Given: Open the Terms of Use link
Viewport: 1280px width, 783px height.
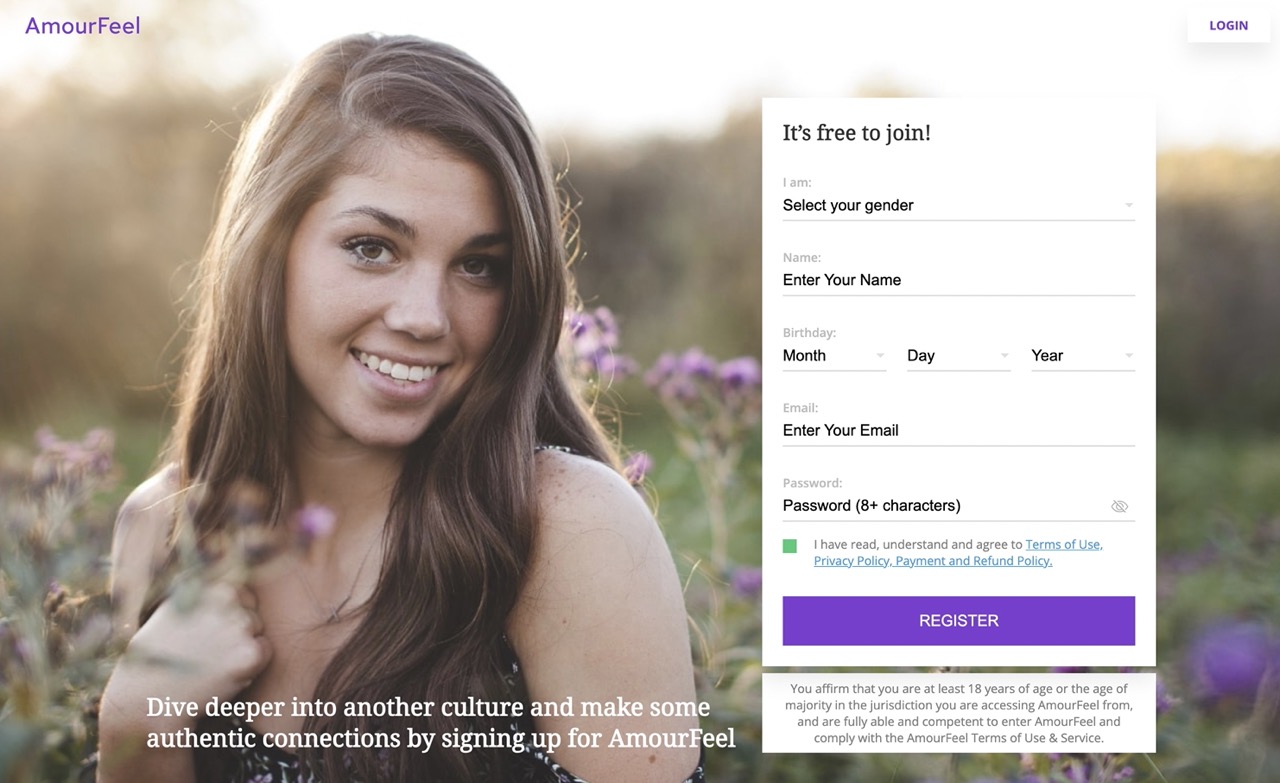Looking at the screenshot, I should pyautogui.click(x=1063, y=545).
